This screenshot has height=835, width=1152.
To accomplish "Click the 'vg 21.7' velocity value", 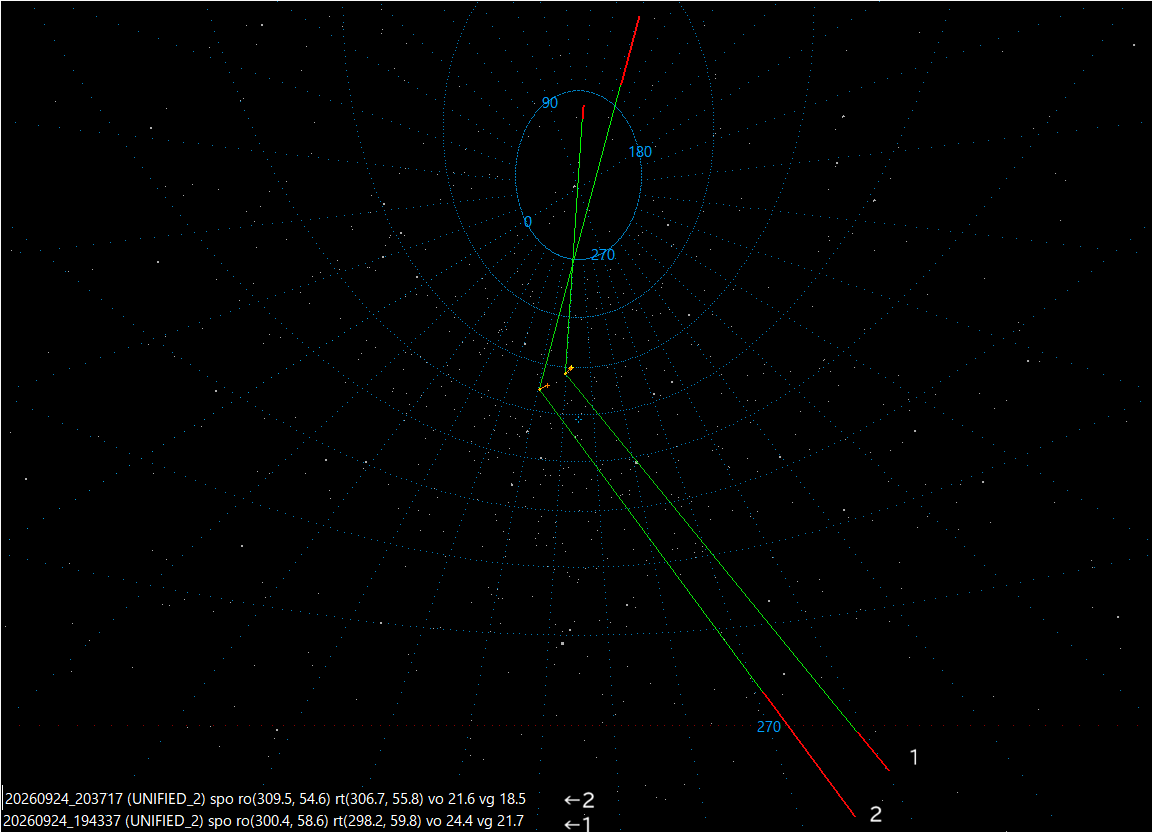I will click(x=501, y=820).
